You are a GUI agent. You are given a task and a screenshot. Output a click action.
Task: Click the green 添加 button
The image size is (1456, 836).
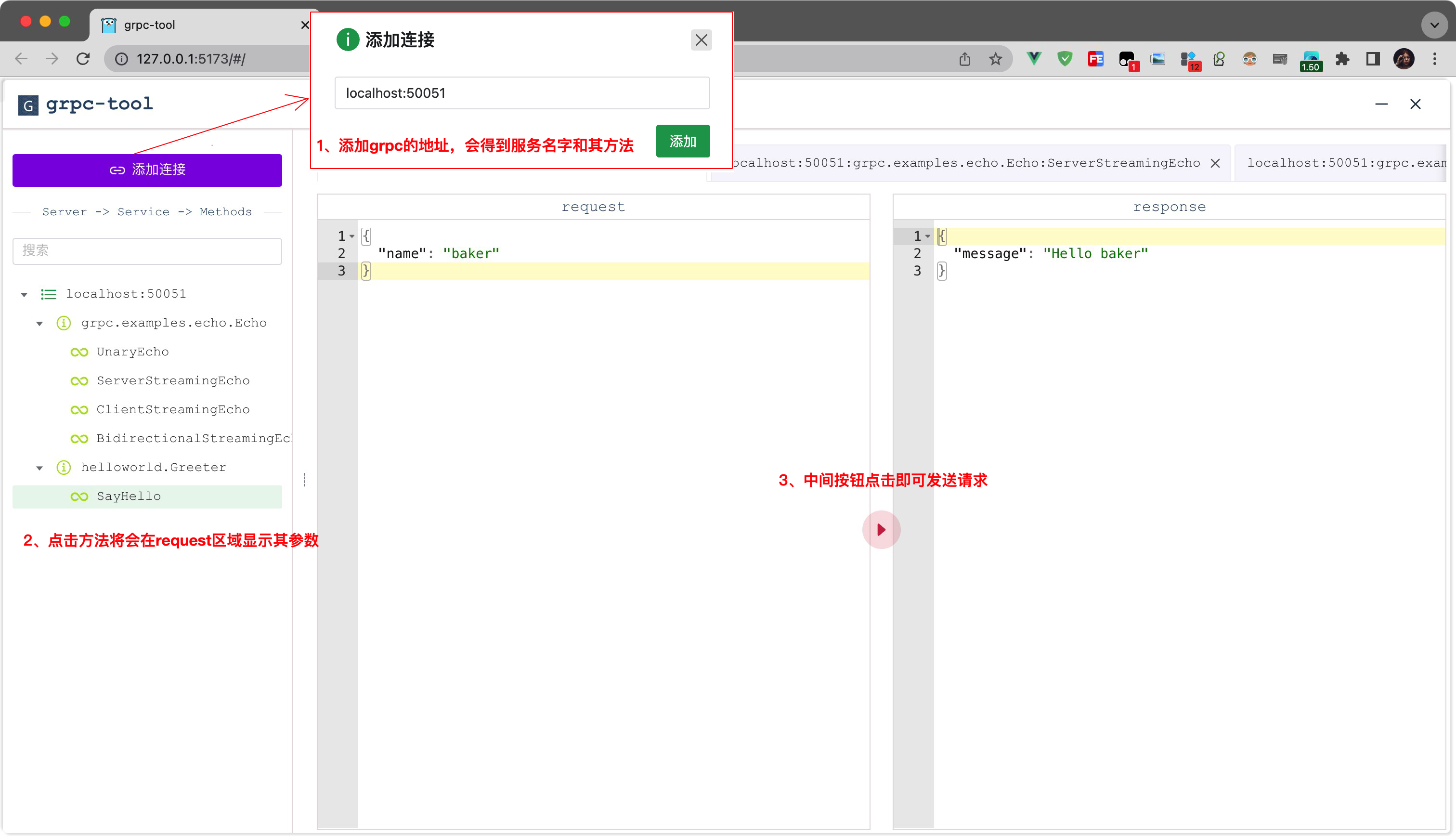point(682,141)
